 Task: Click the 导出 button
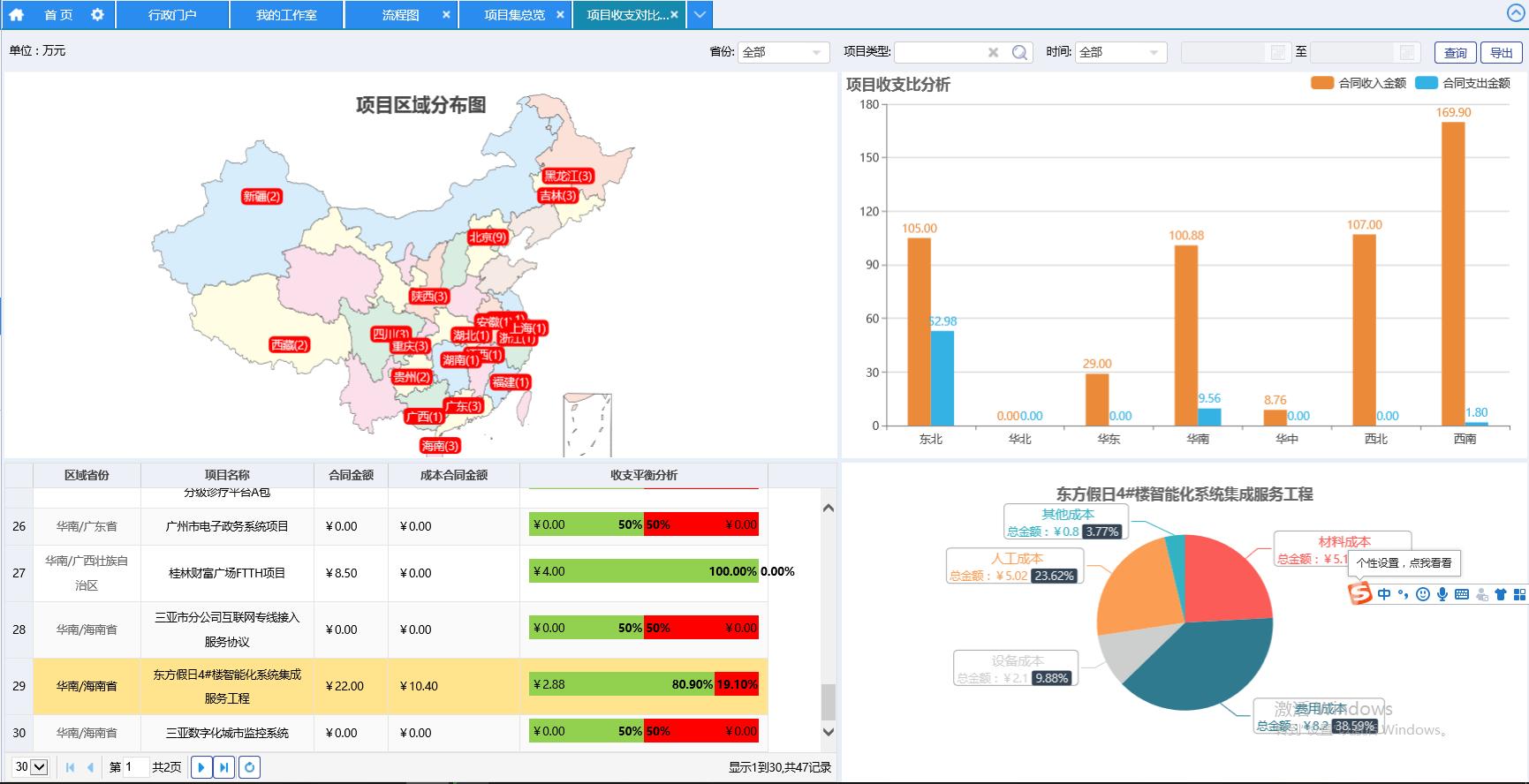pos(1502,53)
